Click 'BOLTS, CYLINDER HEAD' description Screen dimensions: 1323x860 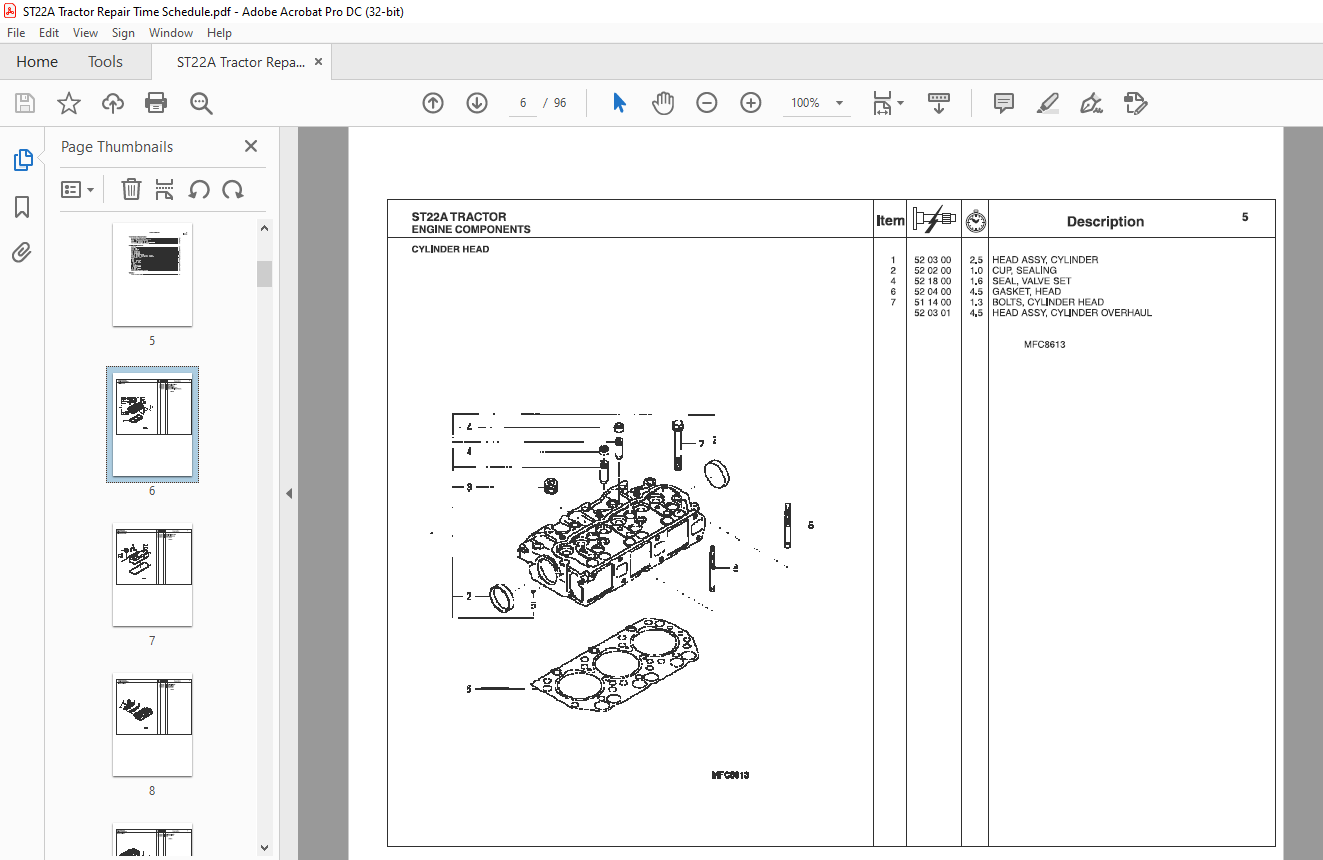(1048, 302)
